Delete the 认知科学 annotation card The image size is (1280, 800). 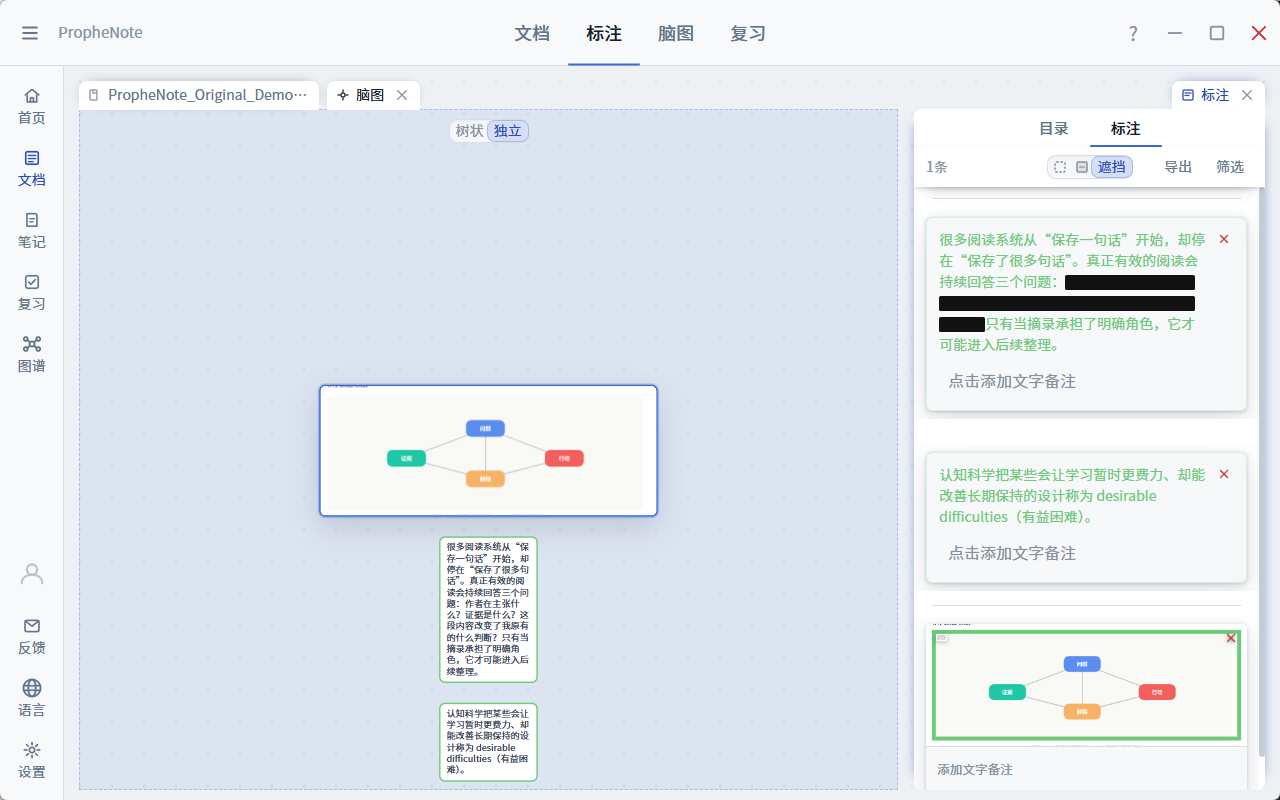tap(1224, 474)
